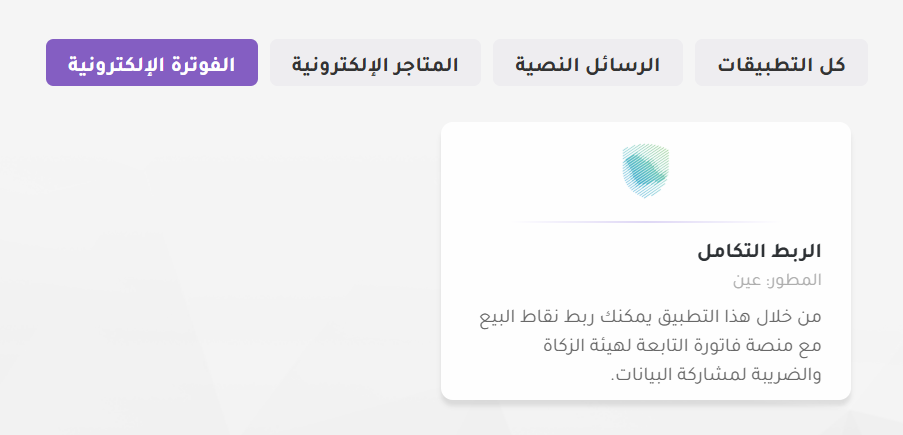
Task: Select the الرسائل النصية tab
Action: point(587,63)
